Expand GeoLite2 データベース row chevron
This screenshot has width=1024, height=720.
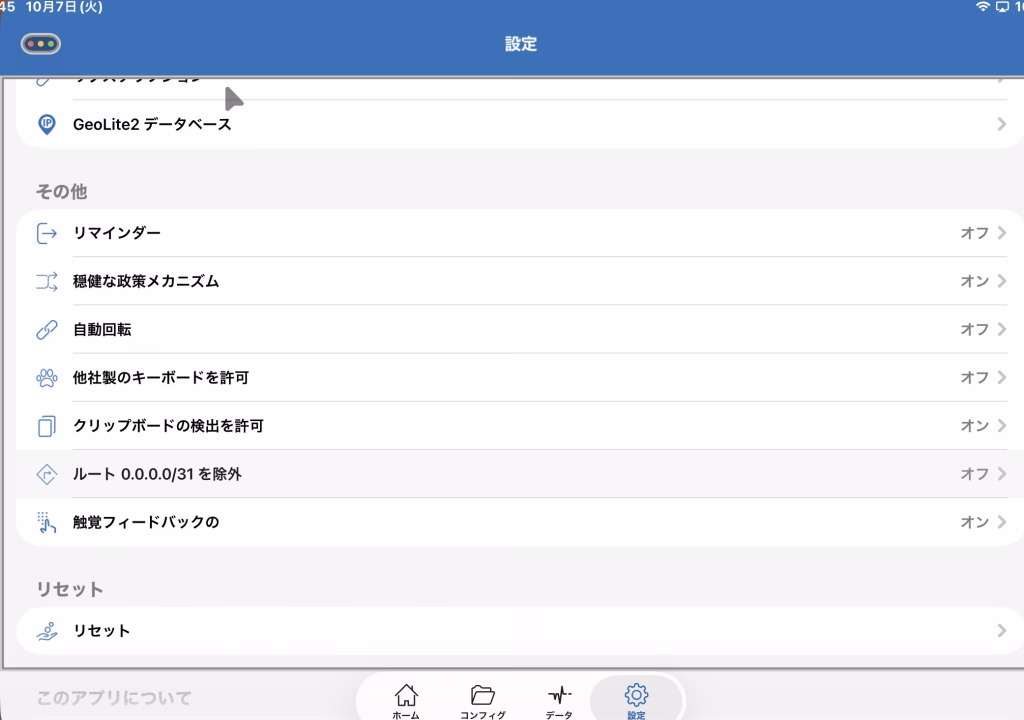pos(1001,125)
